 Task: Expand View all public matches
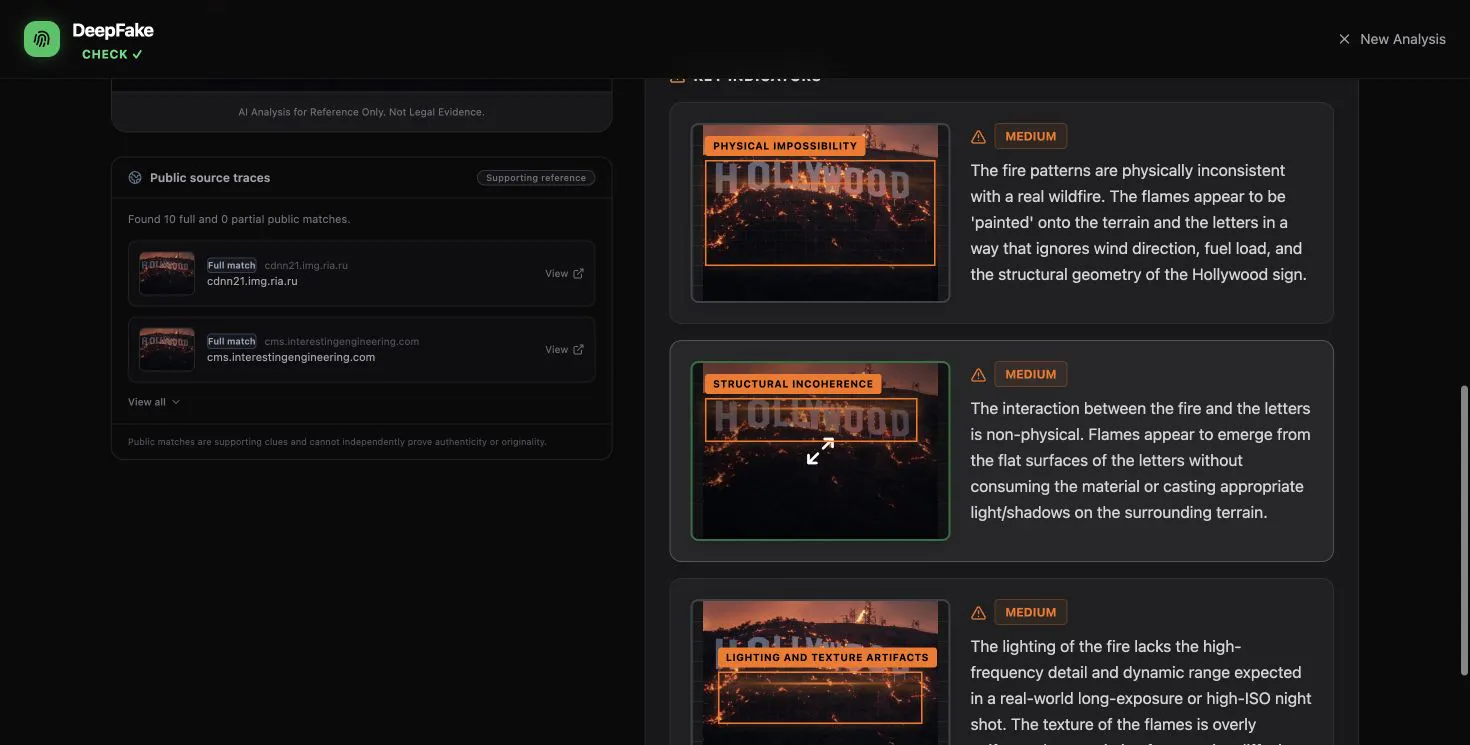[154, 402]
